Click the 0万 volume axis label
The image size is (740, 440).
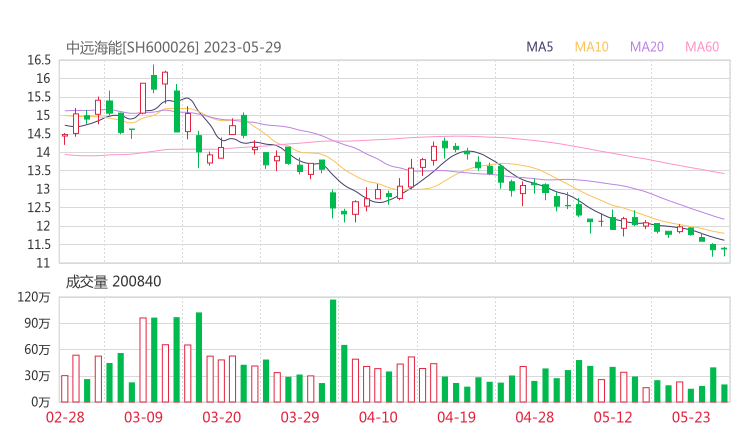(41, 402)
